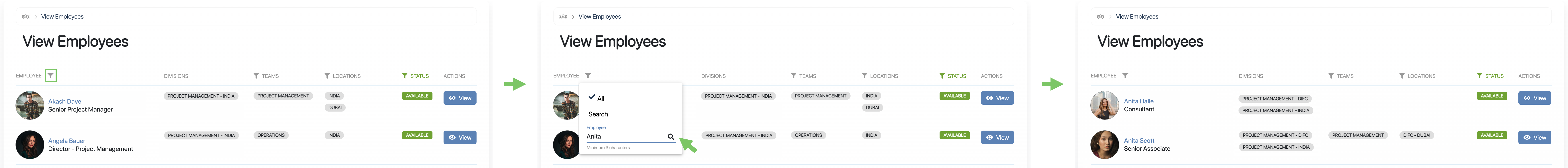Click Anita Halle's profile photo
Viewport: 1568px width, 168px height.
(1105, 105)
